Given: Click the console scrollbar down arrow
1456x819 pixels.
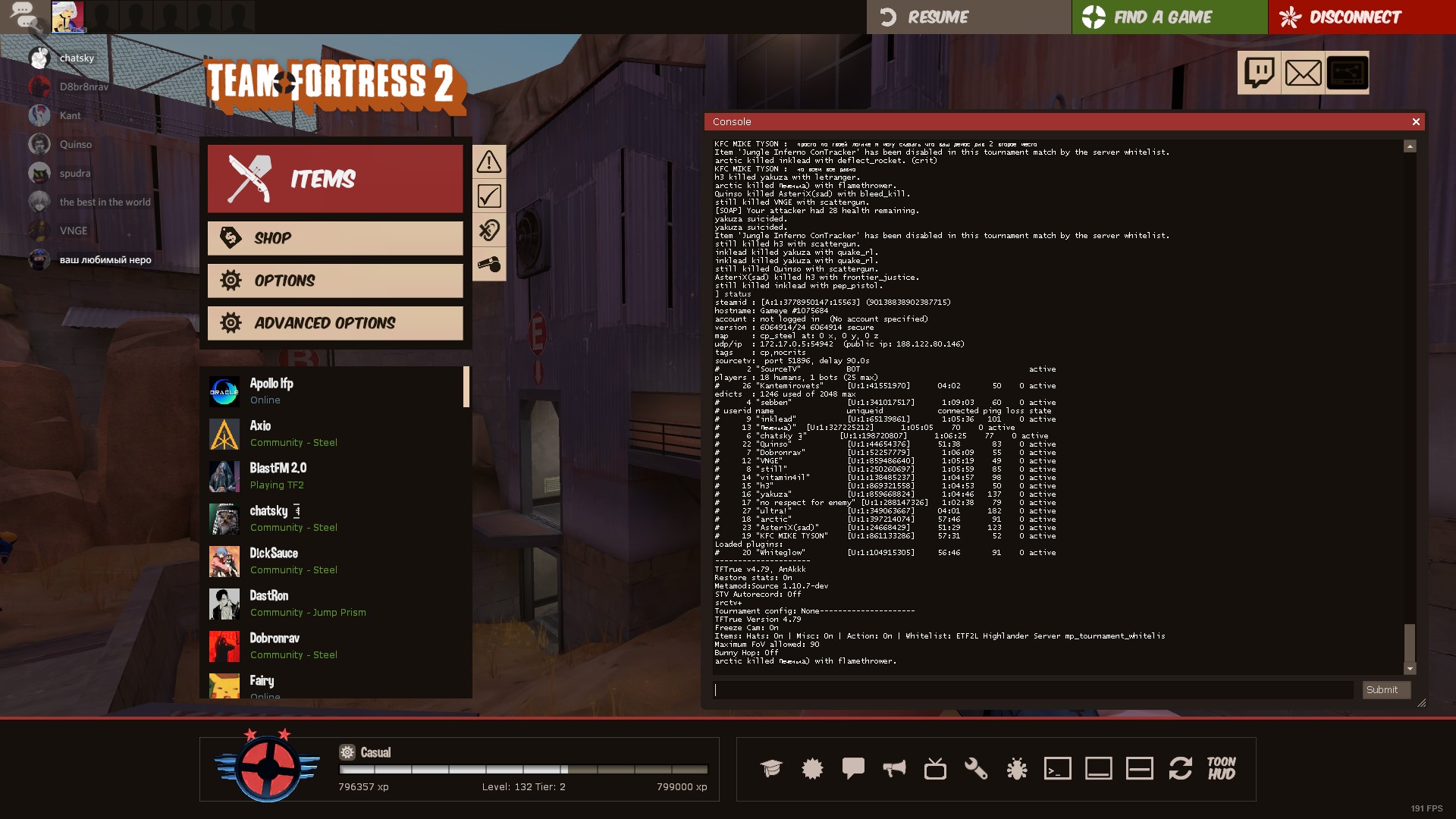Looking at the screenshot, I should [1410, 669].
